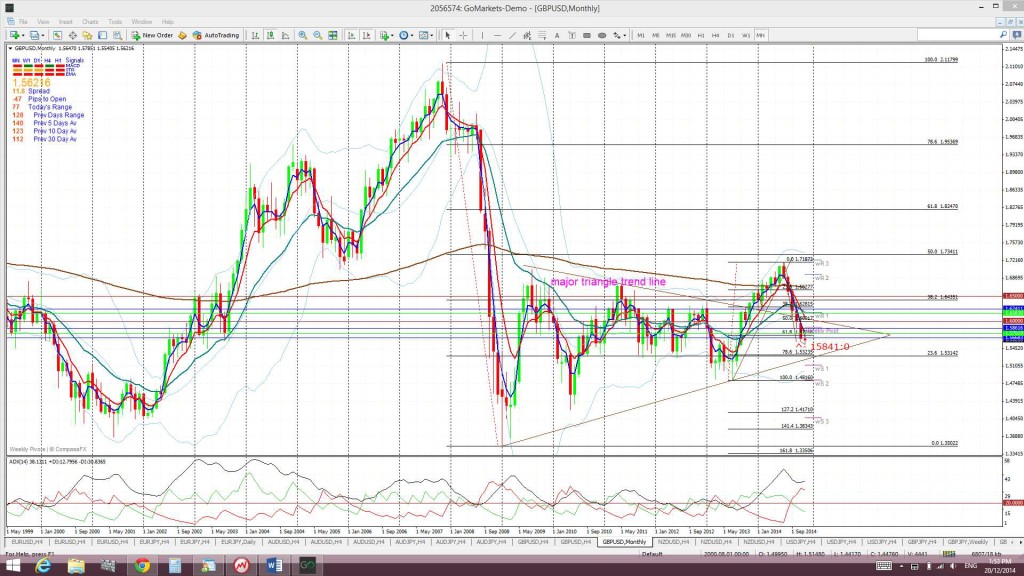
Task: Switch to the EURJPY,Daily chart tab
Action: 239,542
